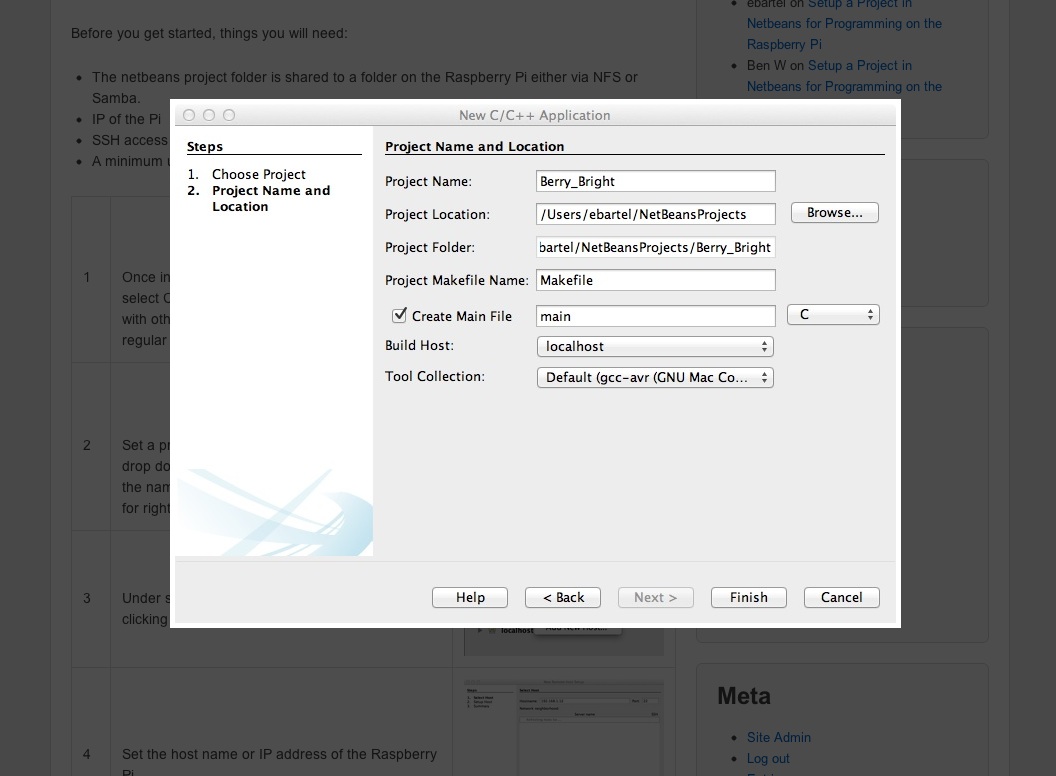1056x776 pixels.
Task: Click the dialog's red close circle
Action: pyautogui.click(x=189, y=115)
